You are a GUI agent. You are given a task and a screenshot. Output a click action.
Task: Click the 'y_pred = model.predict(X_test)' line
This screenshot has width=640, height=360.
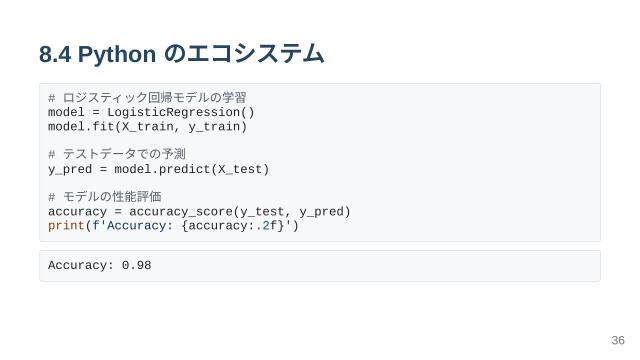click(x=158, y=169)
